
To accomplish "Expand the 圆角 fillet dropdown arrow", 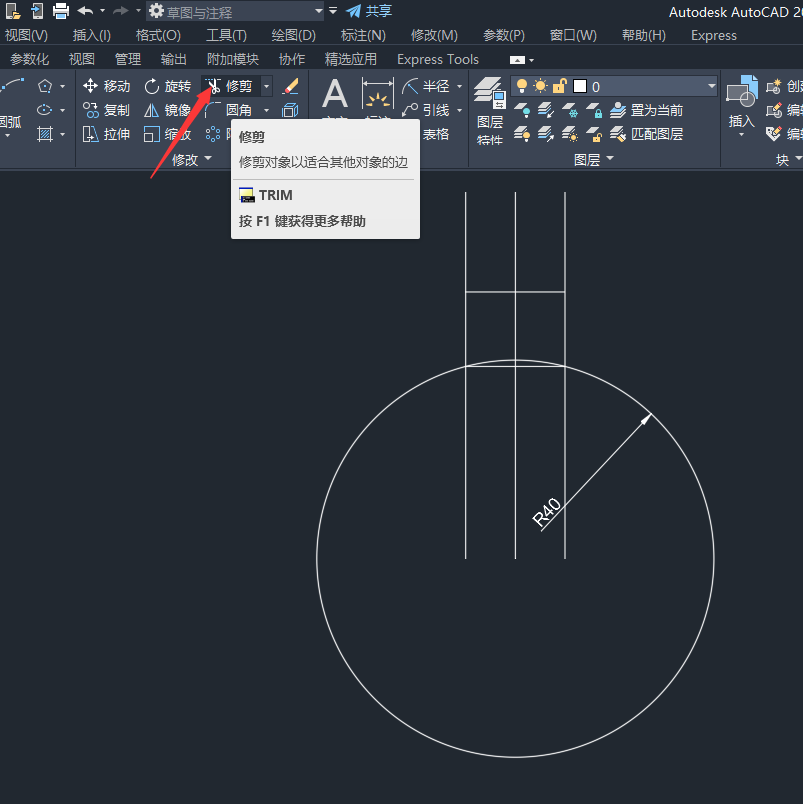I will tap(267, 110).
